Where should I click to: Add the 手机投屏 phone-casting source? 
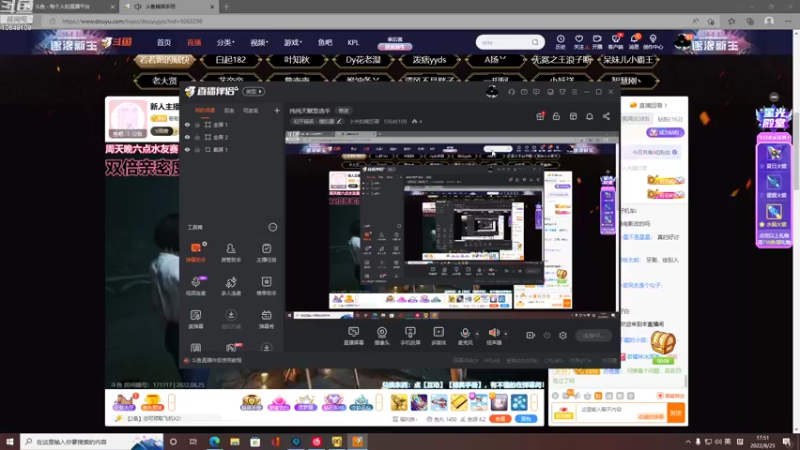410,336
